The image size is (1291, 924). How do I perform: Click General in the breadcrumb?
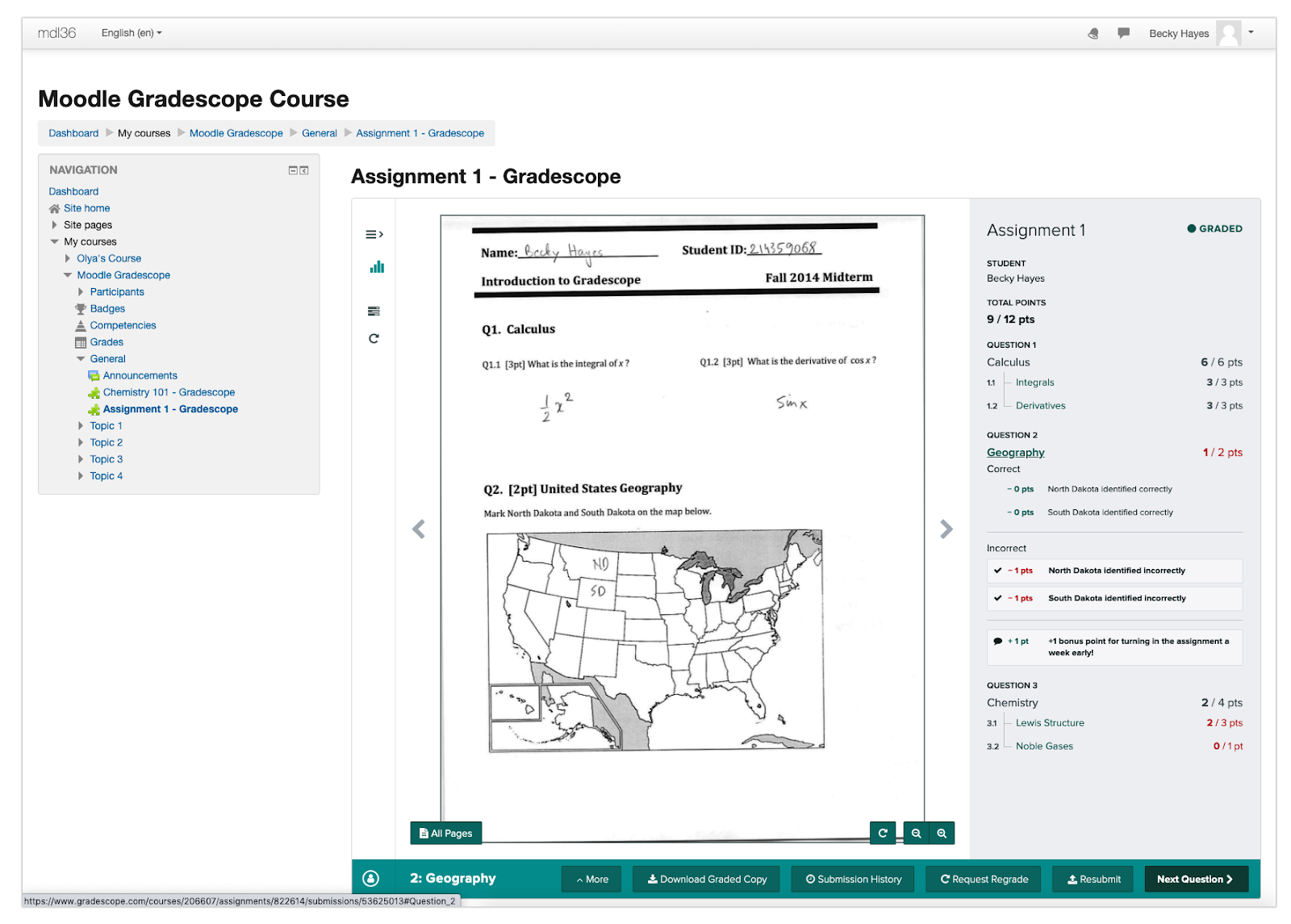click(x=320, y=133)
